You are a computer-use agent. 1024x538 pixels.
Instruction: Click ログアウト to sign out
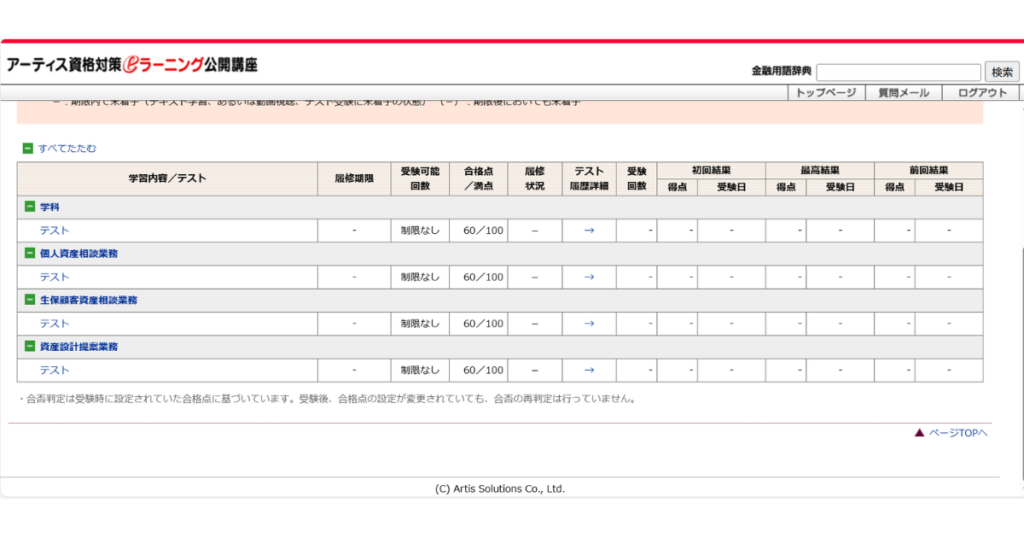click(982, 92)
